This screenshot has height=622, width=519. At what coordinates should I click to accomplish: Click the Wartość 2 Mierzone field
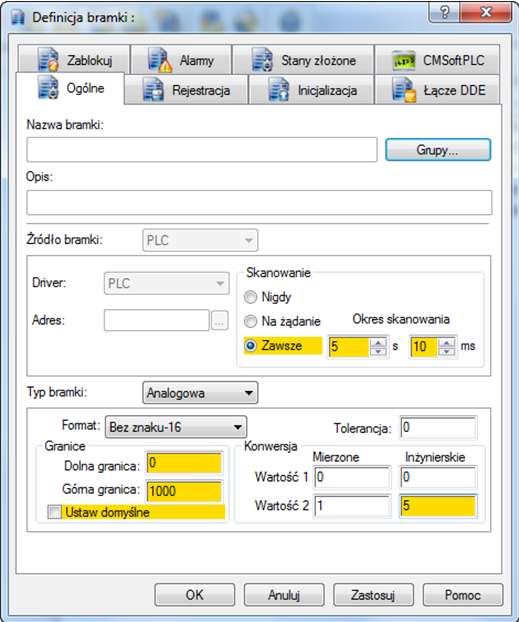click(x=352, y=505)
